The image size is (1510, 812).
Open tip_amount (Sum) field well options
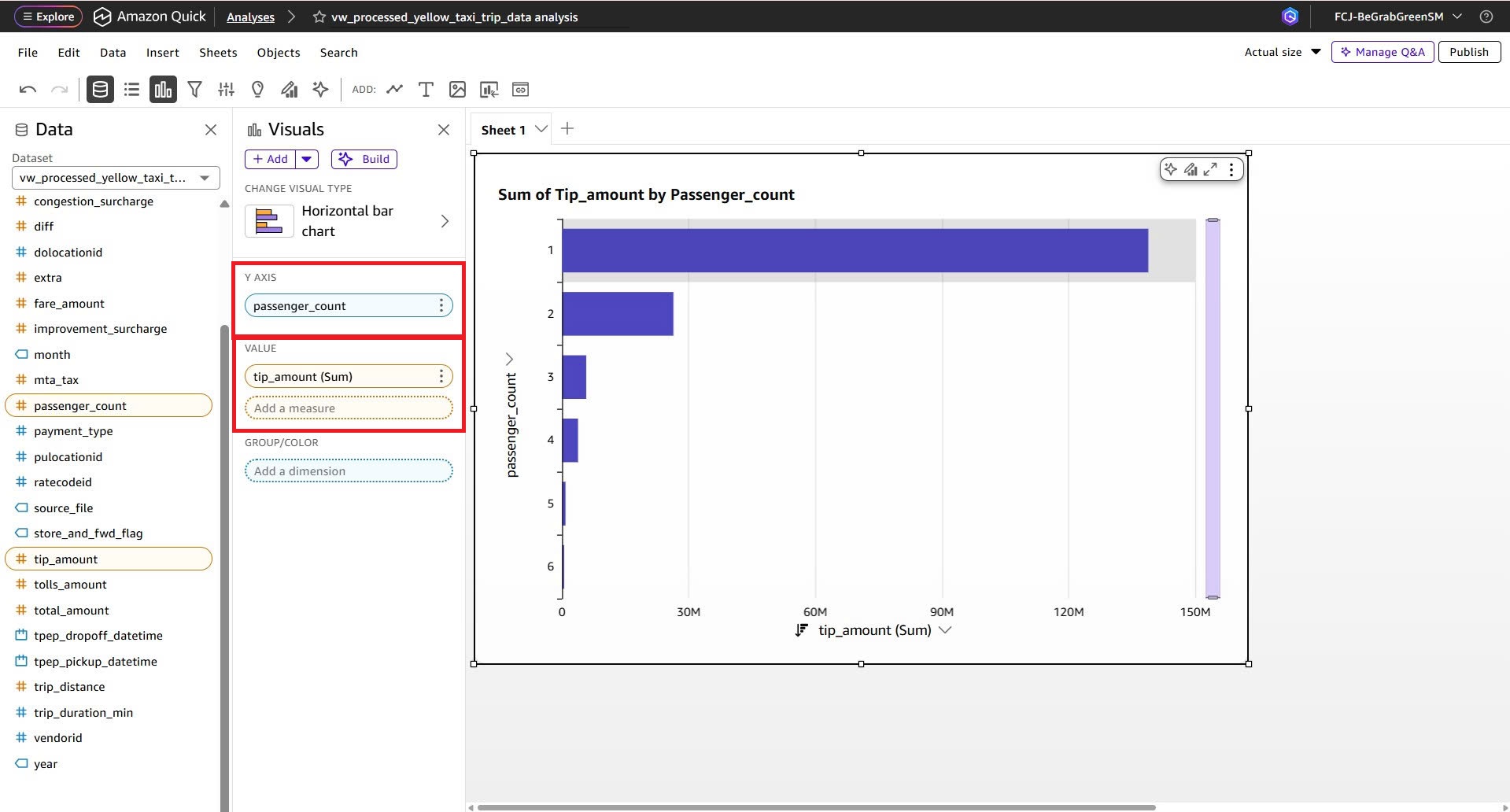pyautogui.click(x=441, y=376)
